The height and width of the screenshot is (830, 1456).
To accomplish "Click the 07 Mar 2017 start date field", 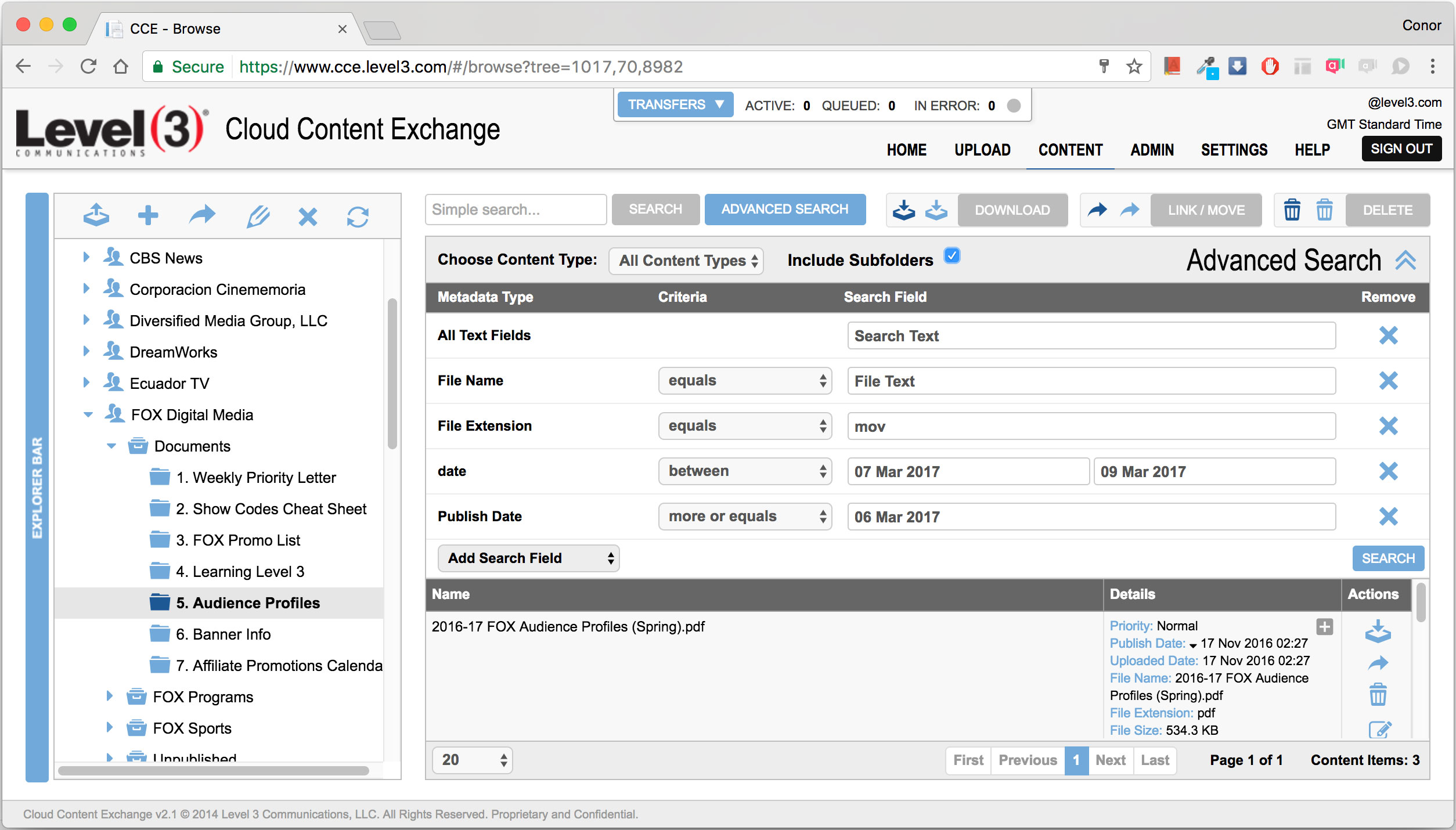I will tap(968, 472).
